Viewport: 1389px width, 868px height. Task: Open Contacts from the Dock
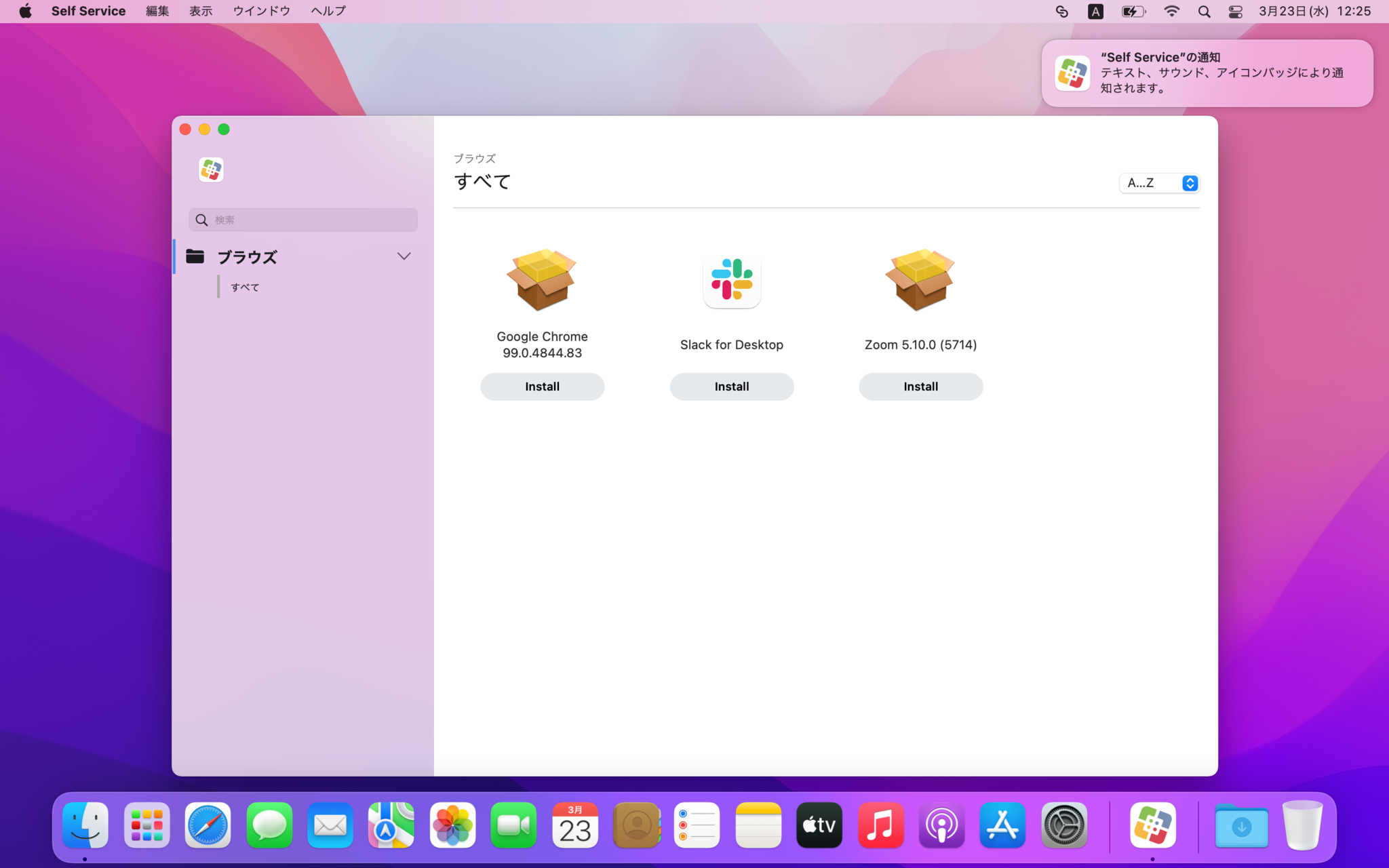636,825
